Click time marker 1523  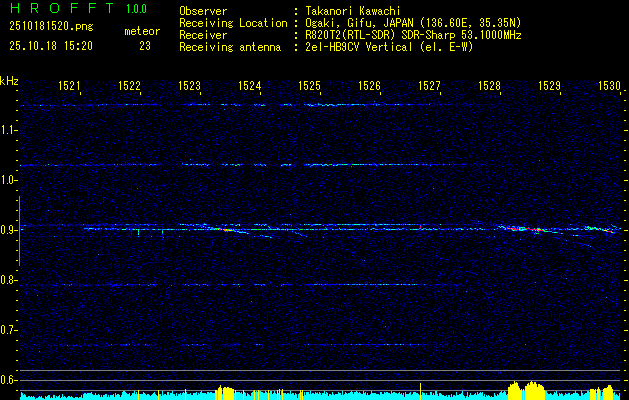[x=189, y=85]
